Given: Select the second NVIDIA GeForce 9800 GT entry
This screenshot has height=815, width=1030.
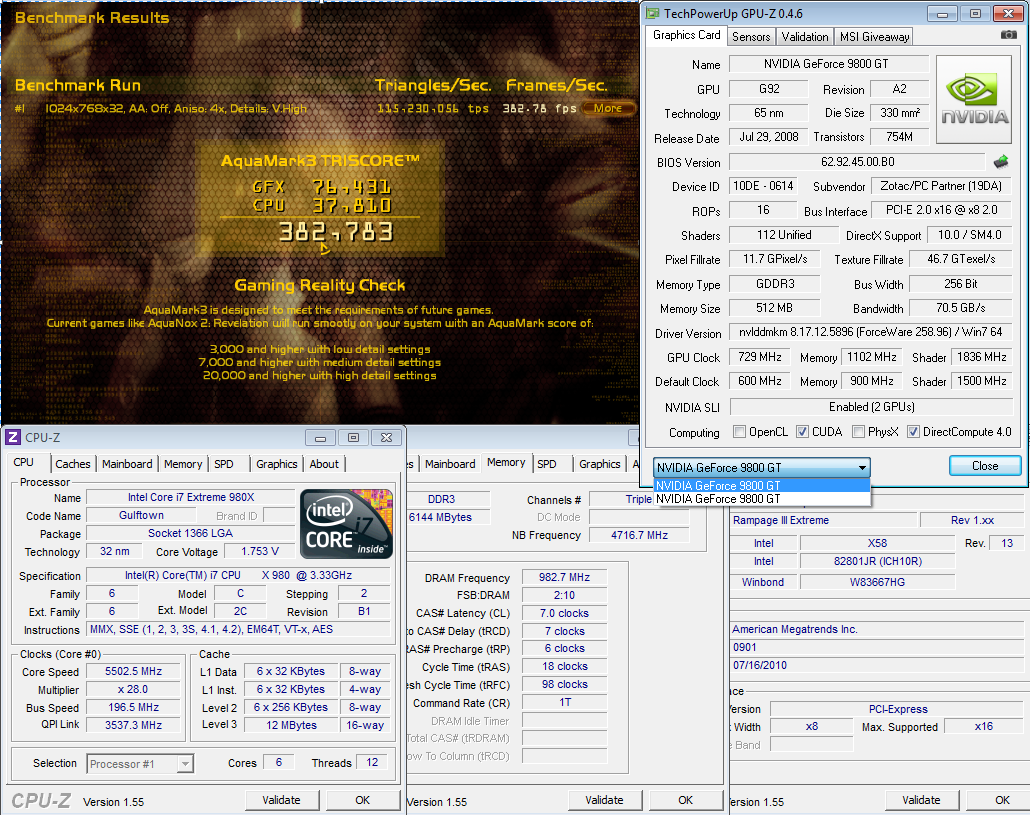Looking at the screenshot, I should tap(762, 498).
